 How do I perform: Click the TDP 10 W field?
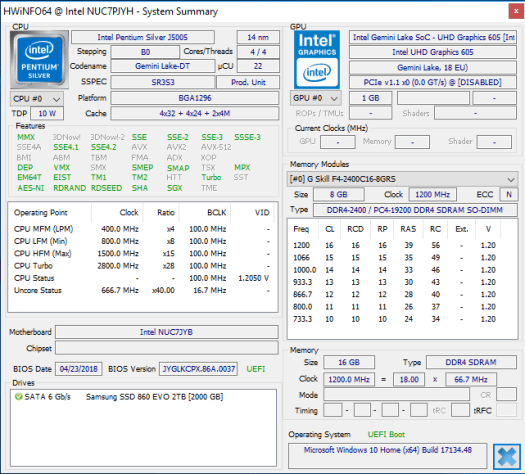coord(47,113)
